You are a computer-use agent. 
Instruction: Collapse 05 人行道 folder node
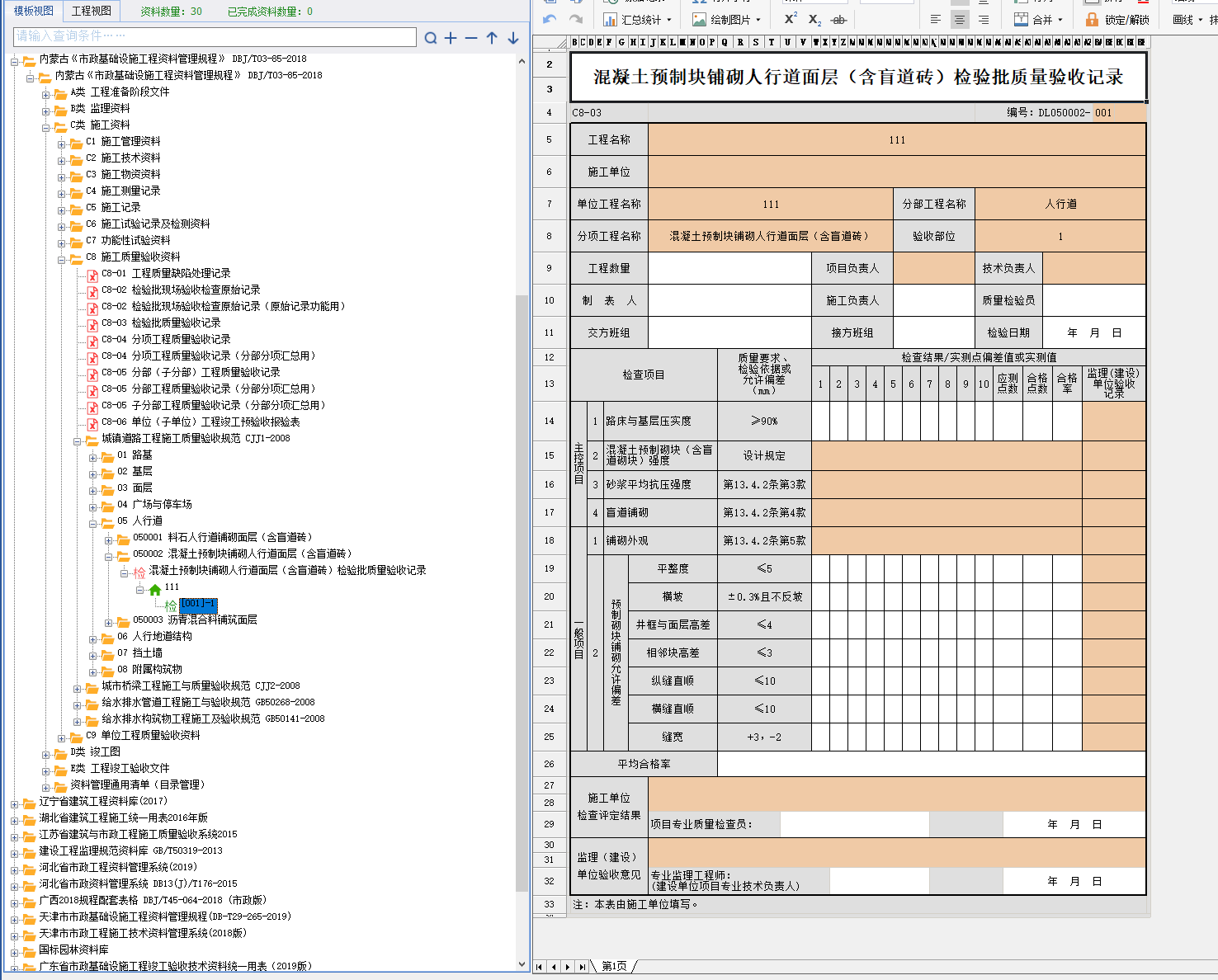click(x=93, y=523)
